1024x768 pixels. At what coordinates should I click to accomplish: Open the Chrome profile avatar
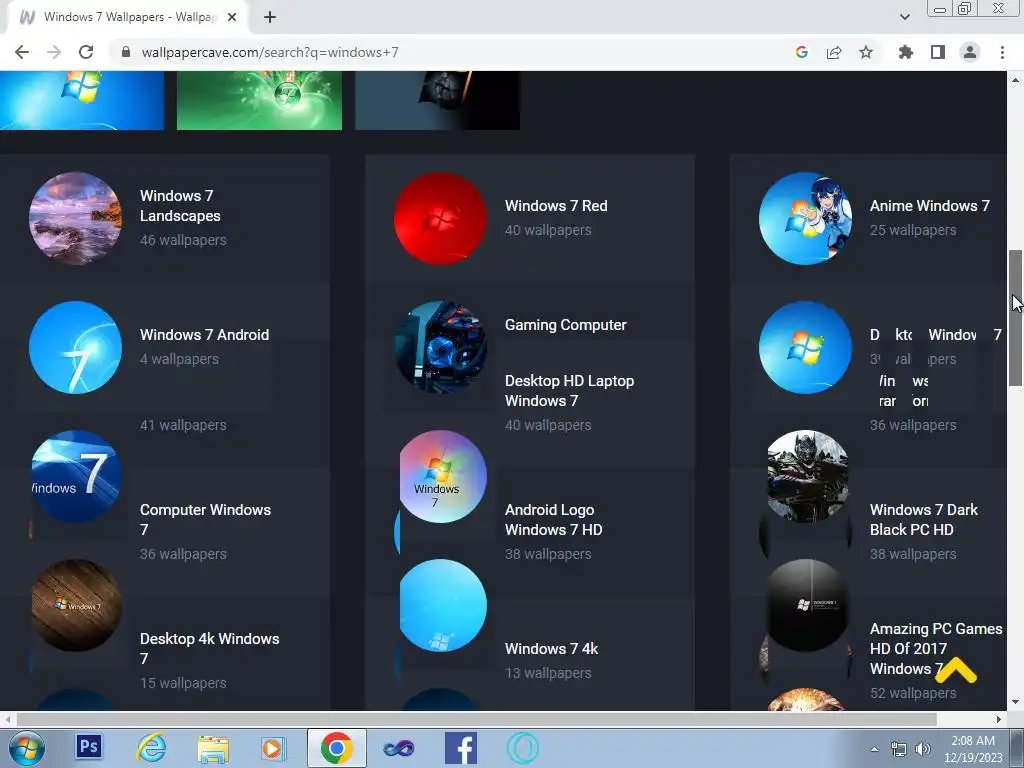click(x=970, y=52)
